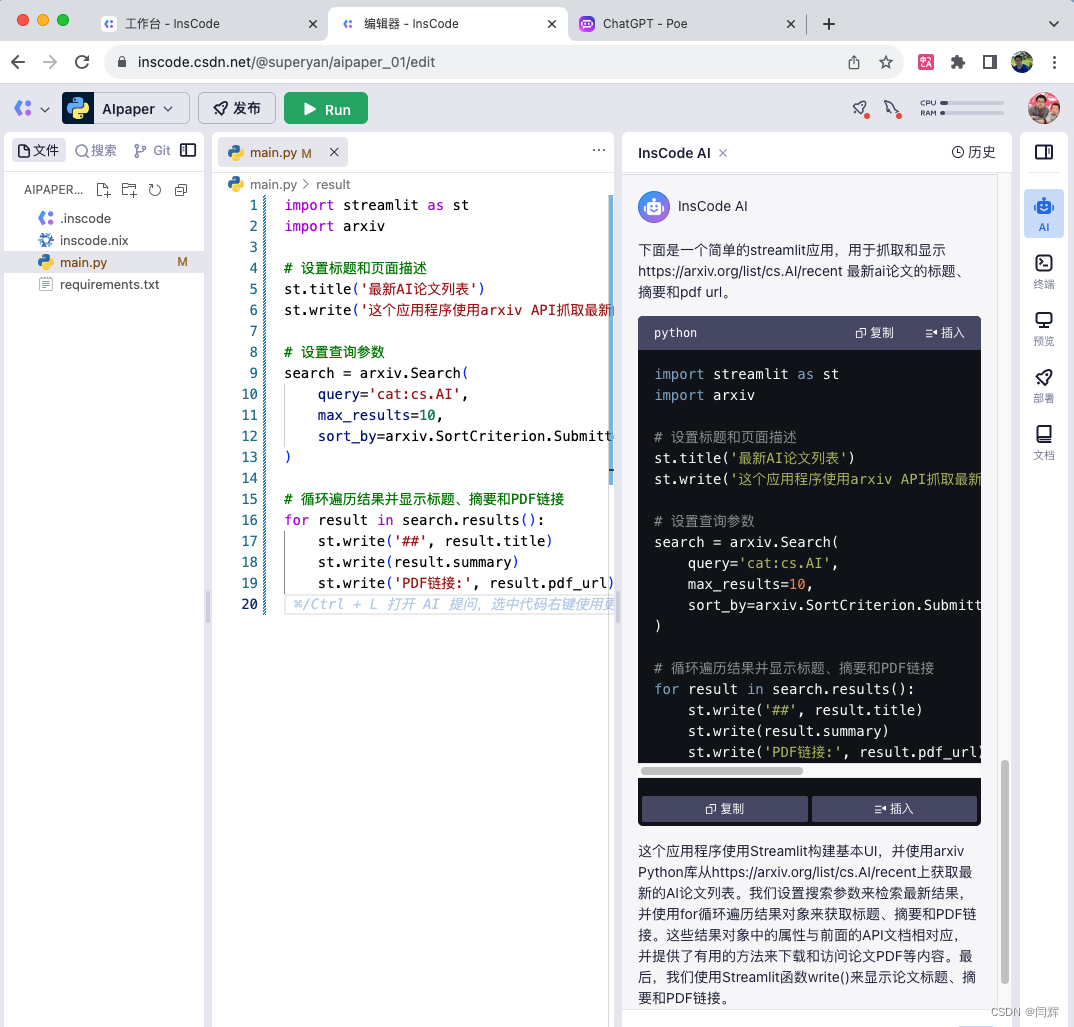Switch to the 搜索 search tab

pyautogui.click(x=96, y=150)
